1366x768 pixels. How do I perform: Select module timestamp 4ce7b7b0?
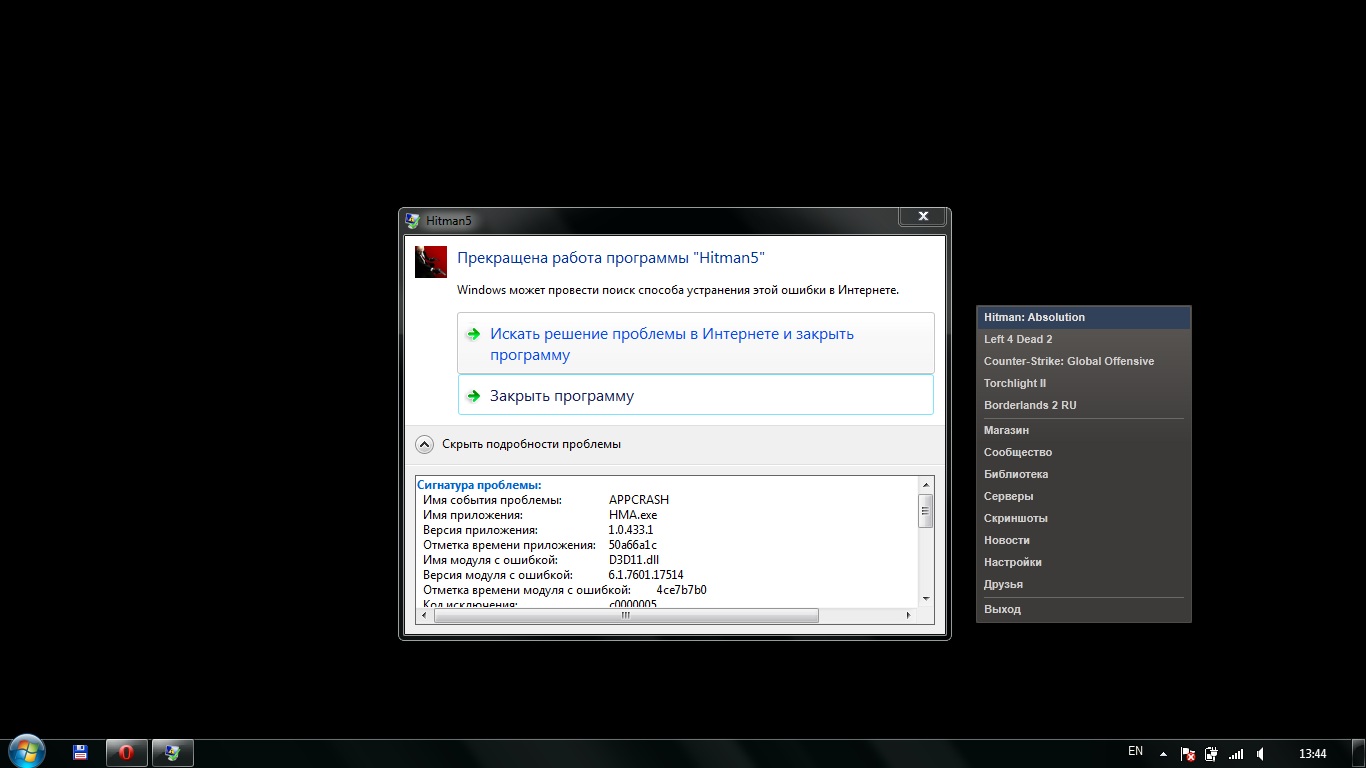(x=682, y=590)
